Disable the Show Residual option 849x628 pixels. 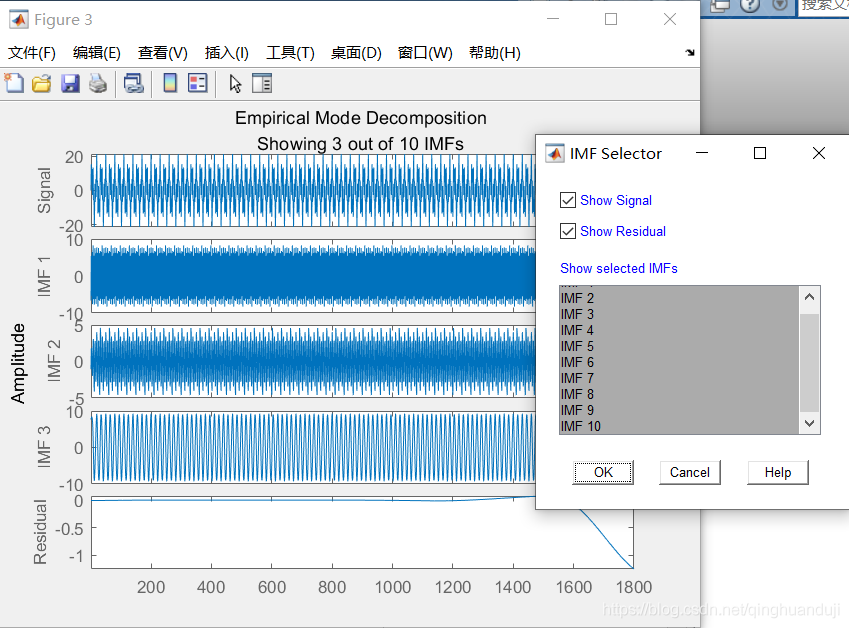[x=568, y=231]
